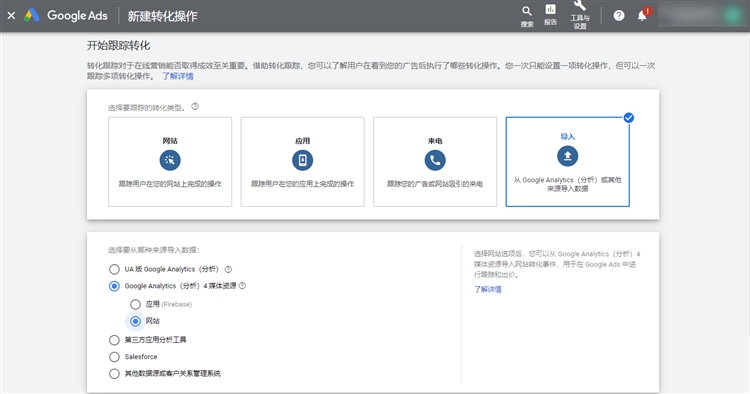Click 从 Google Analytics 或其他来源导入数据 description

pyautogui.click(x=567, y=184)
